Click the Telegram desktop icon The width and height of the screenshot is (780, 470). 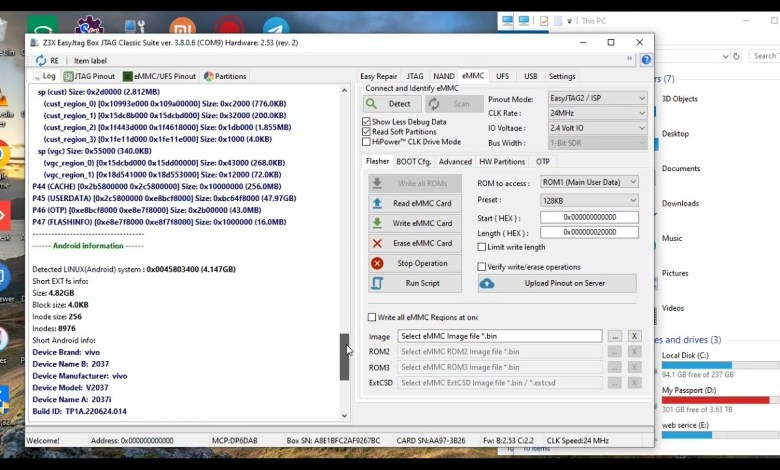[276, 26]
